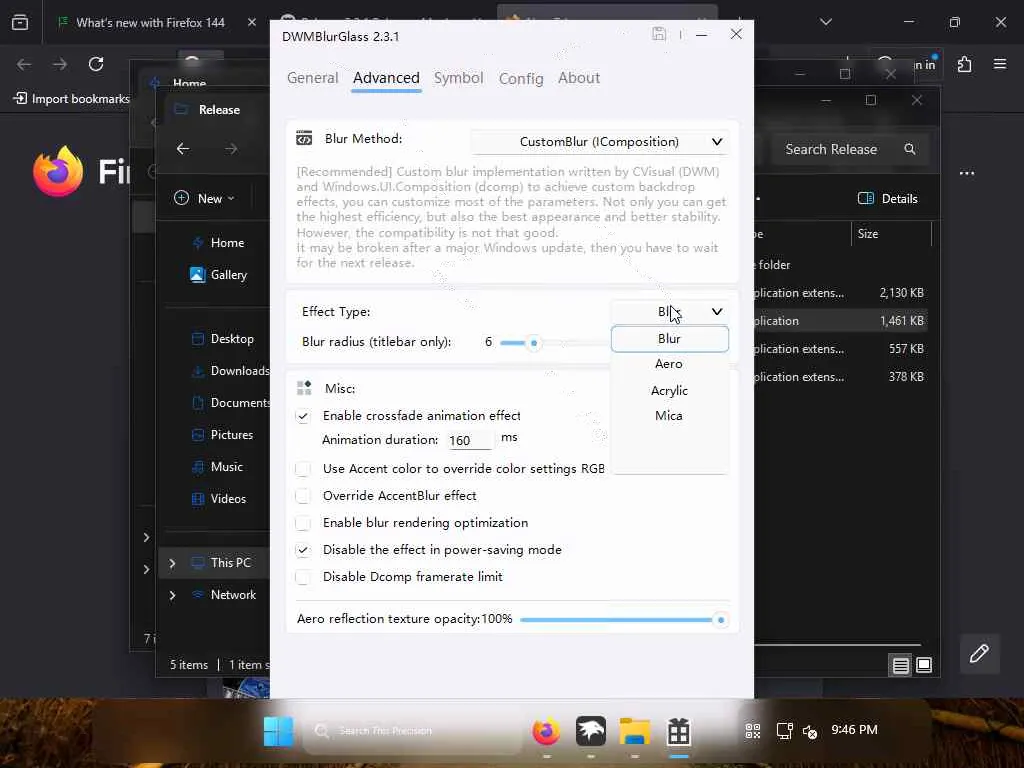This screenshot has height=768, width=1024.
Task: Open File Explorer from the taskbar
Action: [x=635, y=731]
